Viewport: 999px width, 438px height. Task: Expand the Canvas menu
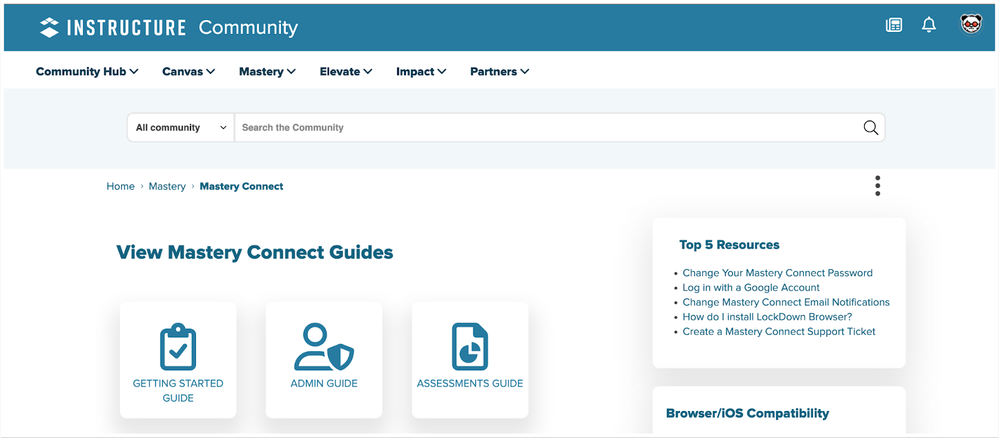pyautogui.click(x=189, y=71)
